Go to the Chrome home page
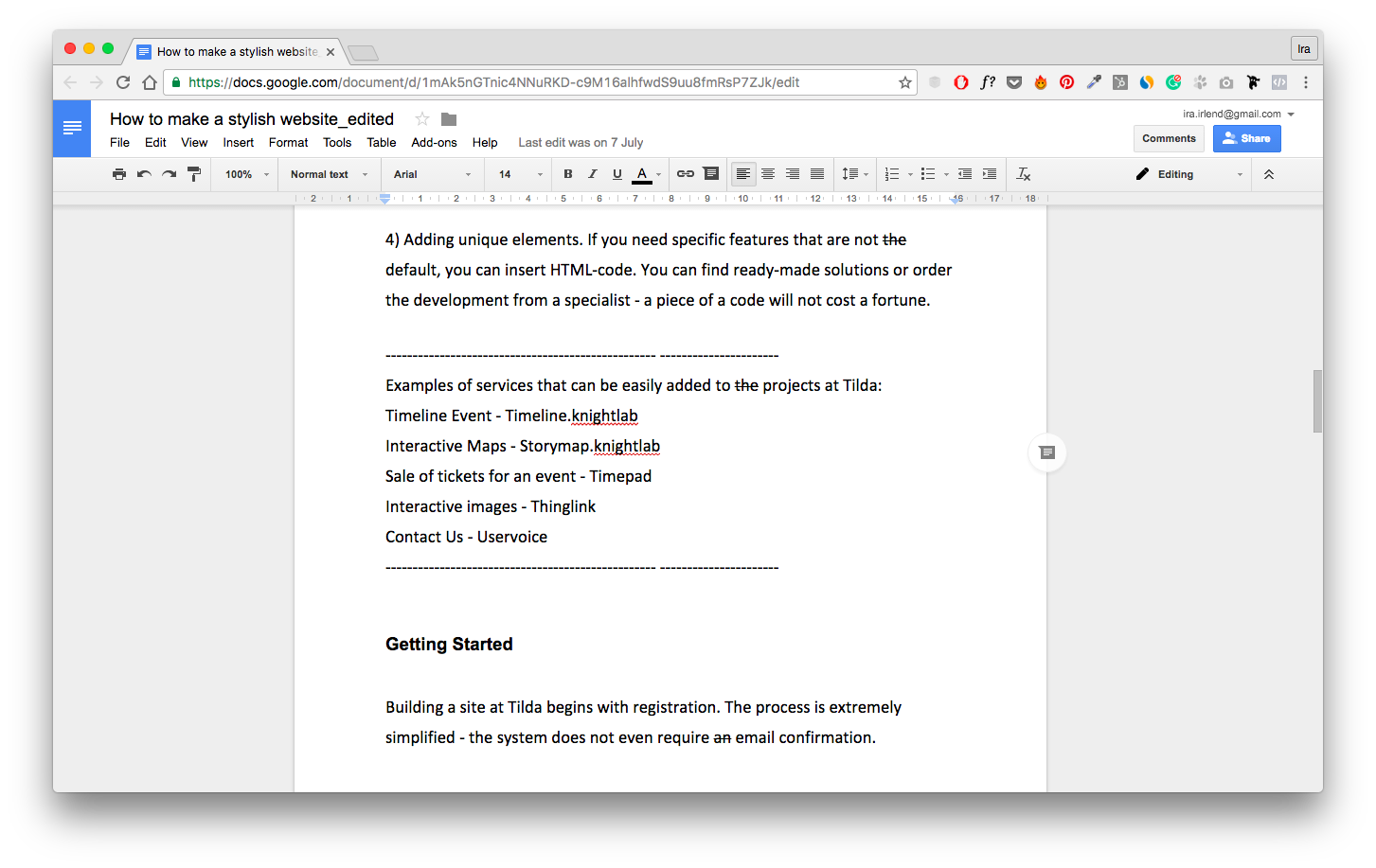 (x=150, y=82)
